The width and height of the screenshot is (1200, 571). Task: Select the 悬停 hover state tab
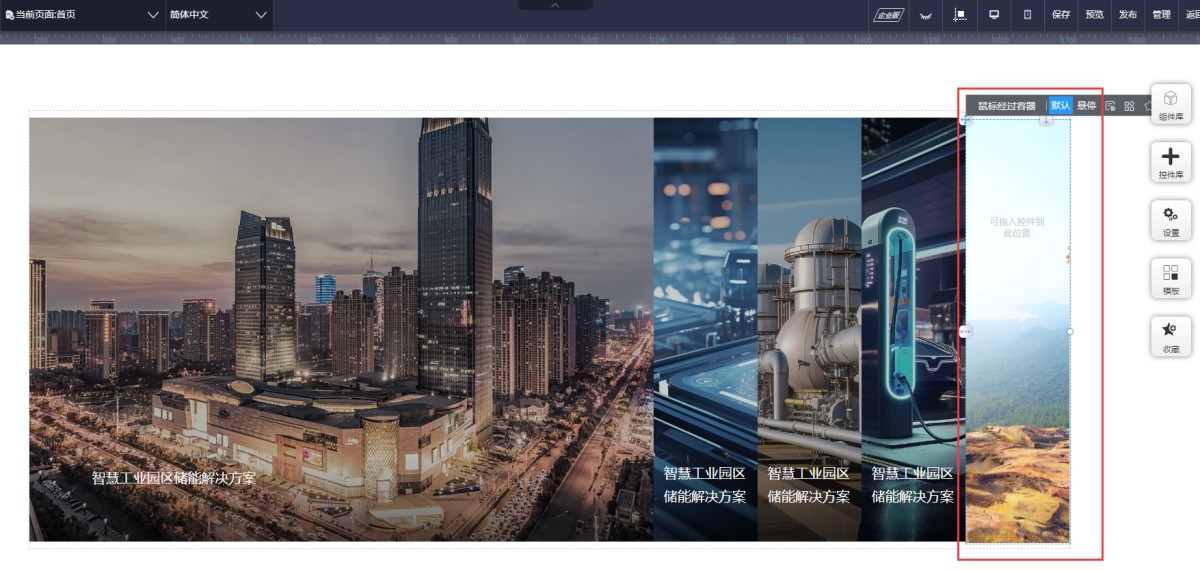pyautogui.click(x=1086, y=105)
